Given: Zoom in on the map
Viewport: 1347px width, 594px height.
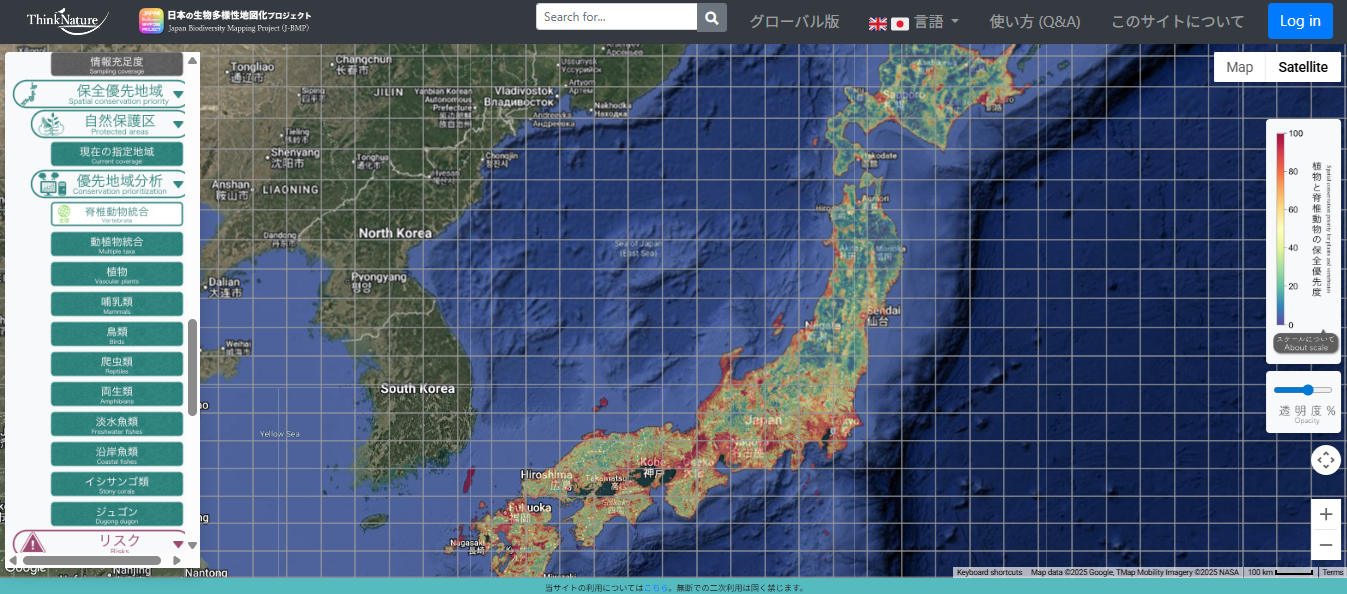Looking at the screenshot, I should pos(1325,514).
